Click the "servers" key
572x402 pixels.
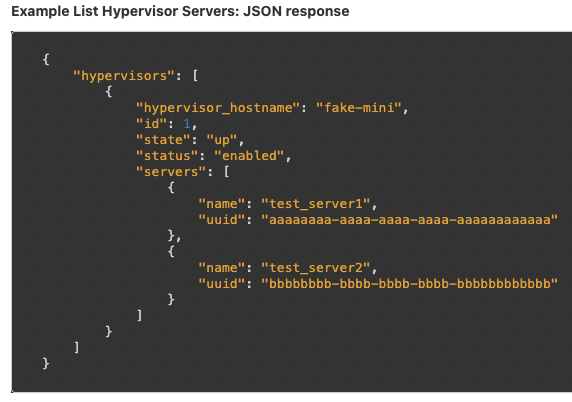click(x=171, y=172)
